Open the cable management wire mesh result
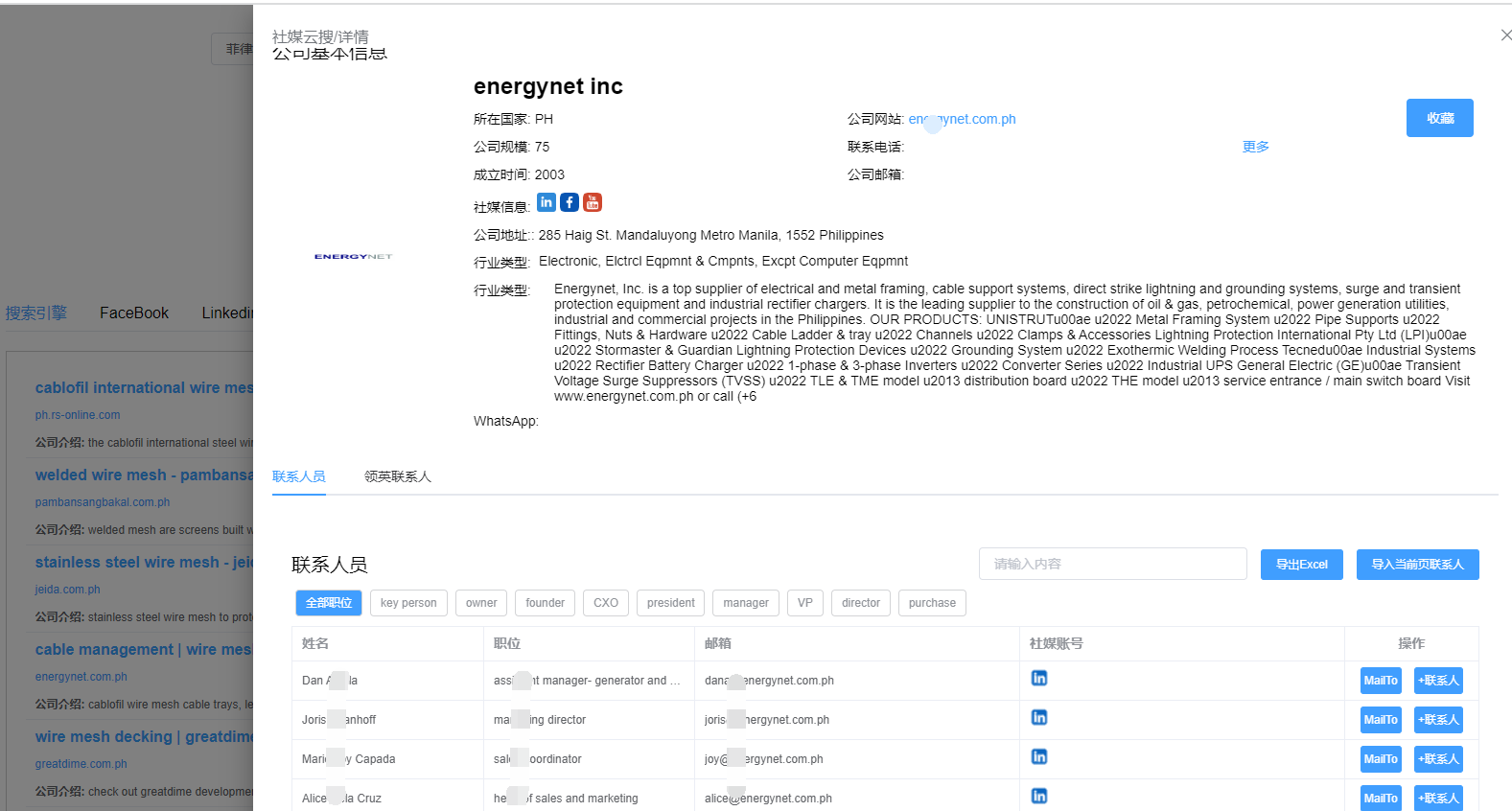 tap(144, 649)
